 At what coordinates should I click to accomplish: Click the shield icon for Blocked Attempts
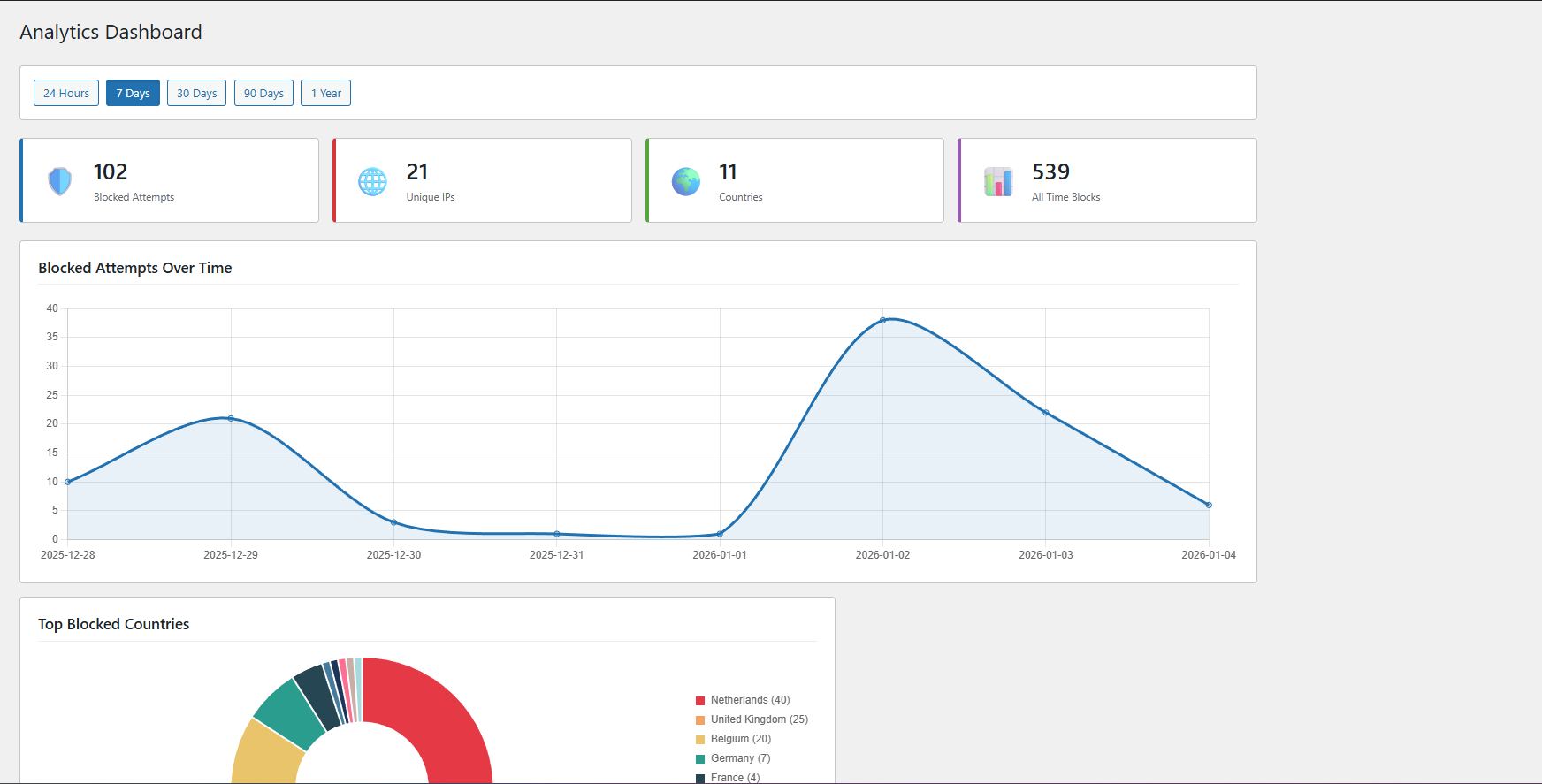click(x=60, y=181)
